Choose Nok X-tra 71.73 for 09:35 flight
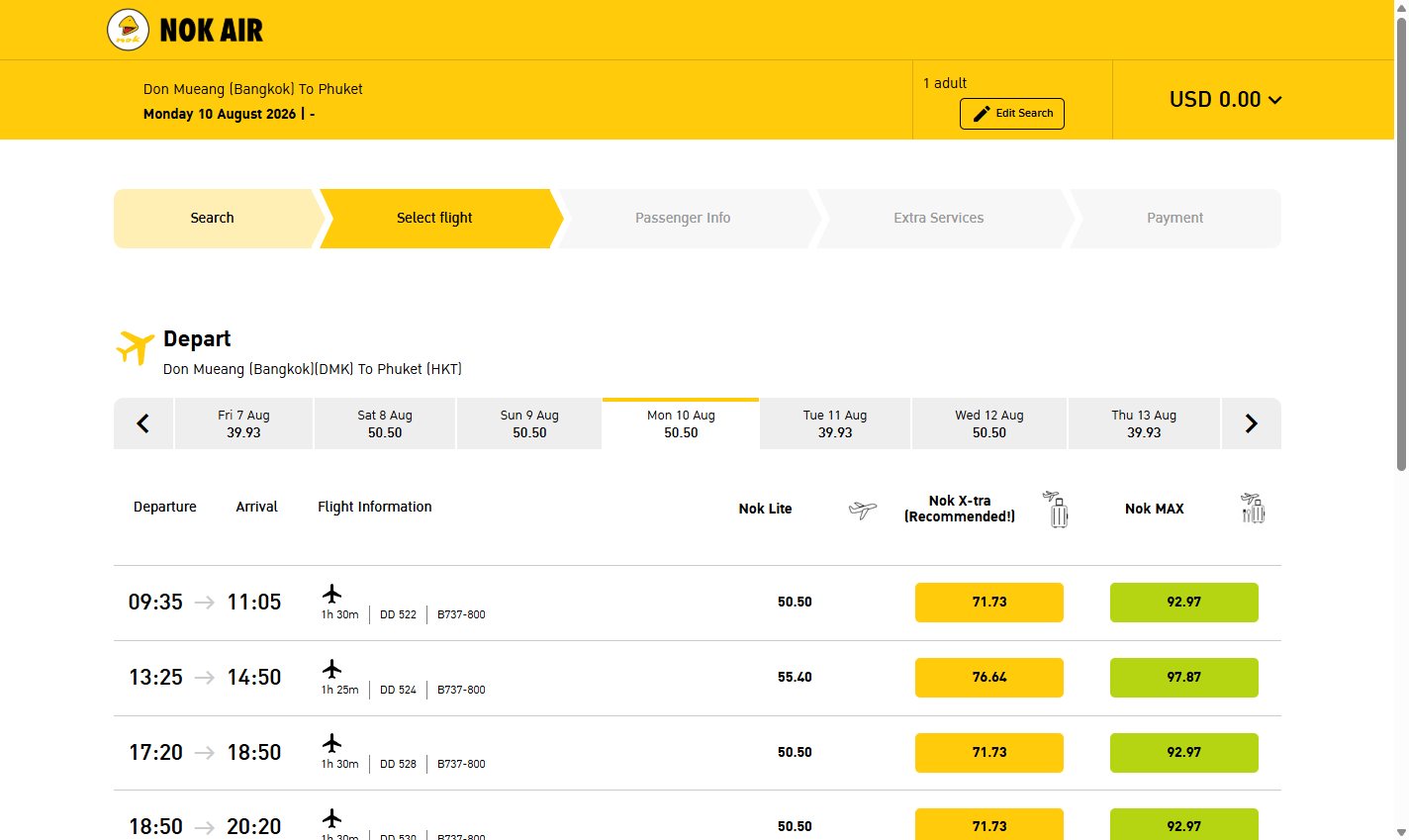 click(x=989, y=603)
